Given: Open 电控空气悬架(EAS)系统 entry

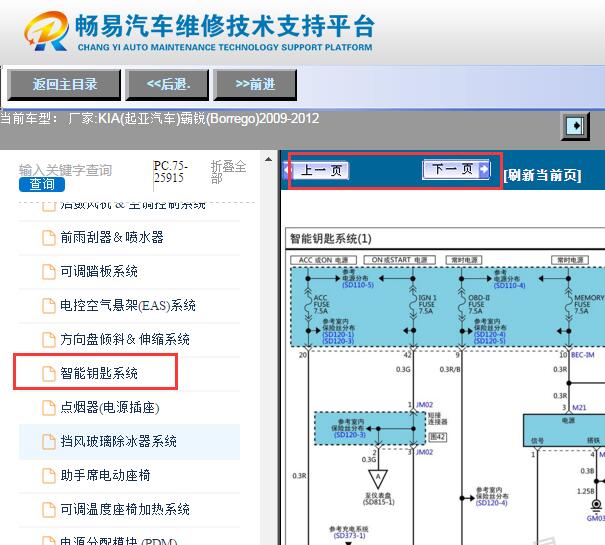Looking at the screenshot, I should (128, 305).
